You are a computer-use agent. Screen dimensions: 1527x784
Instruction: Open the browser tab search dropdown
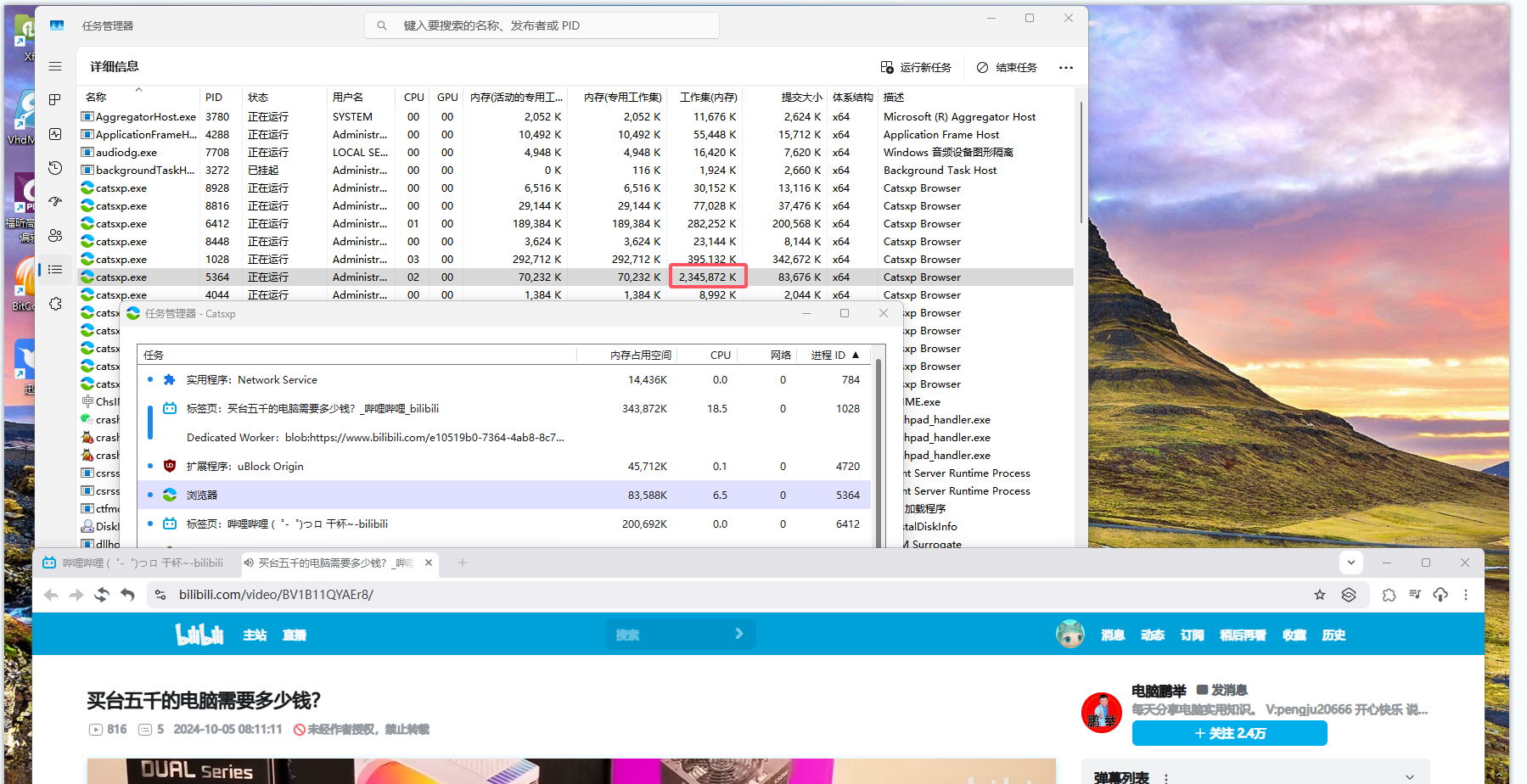[1351, 563]
